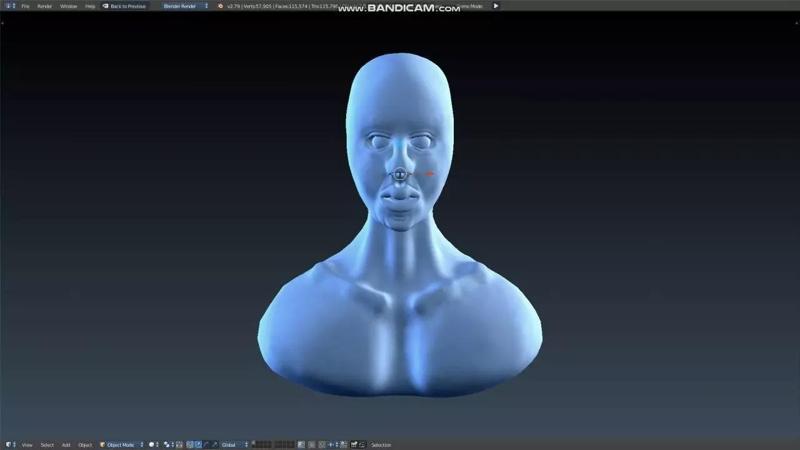Screen dimensions: 800x450
Task: Click the Selection label in the viewport header
Action: coord(381,445)
